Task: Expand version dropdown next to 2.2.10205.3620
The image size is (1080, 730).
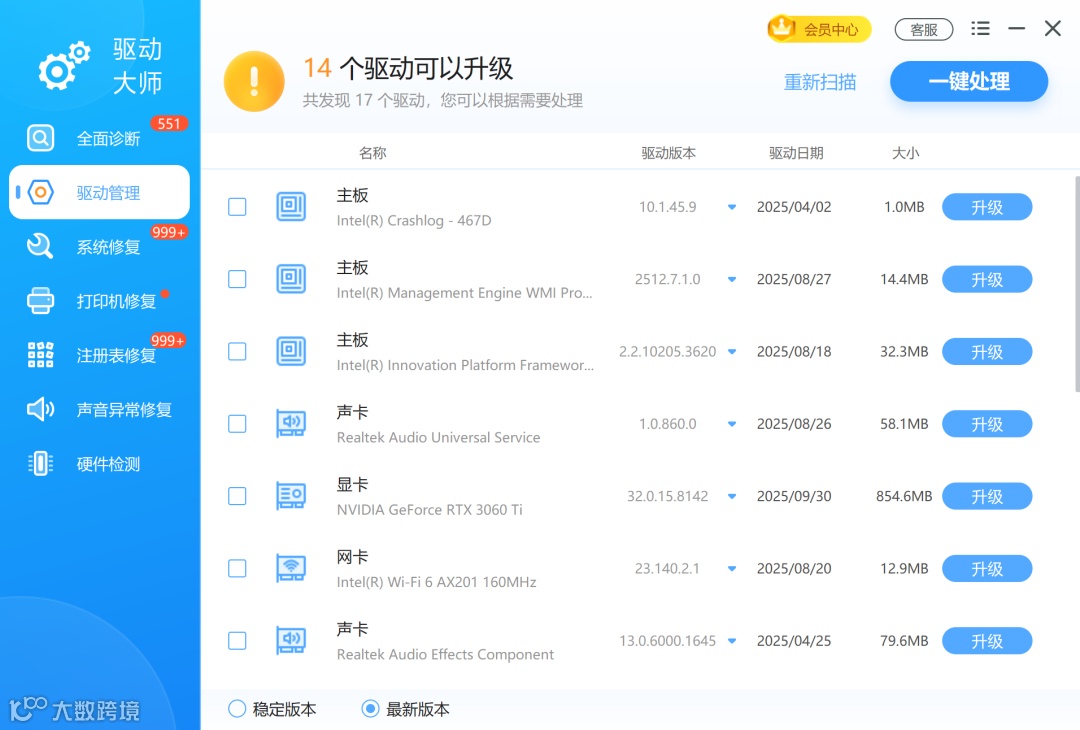Action: [732, 351]
